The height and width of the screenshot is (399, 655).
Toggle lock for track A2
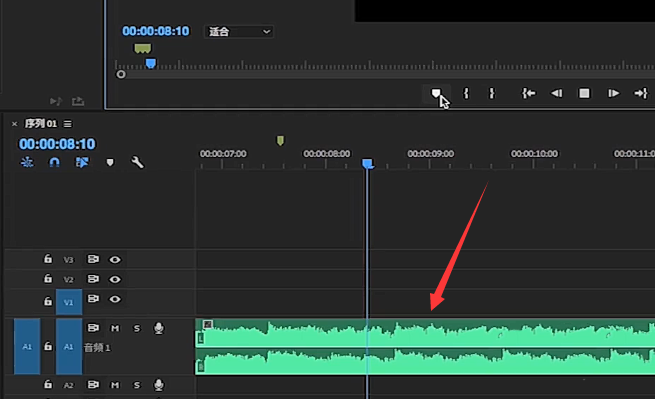48,384
